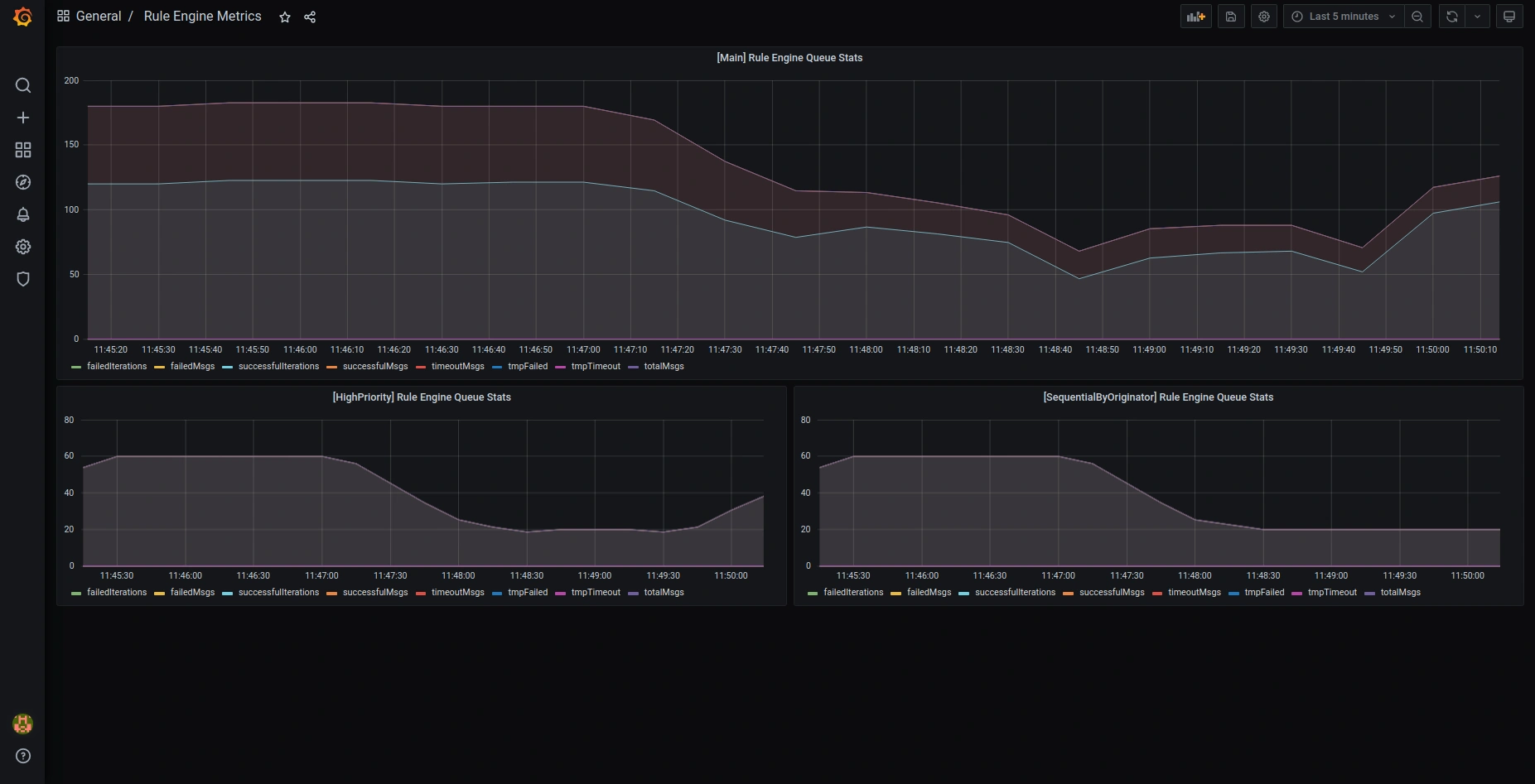
Task: Open the Alerting bell icon
Action: [23, 214]
